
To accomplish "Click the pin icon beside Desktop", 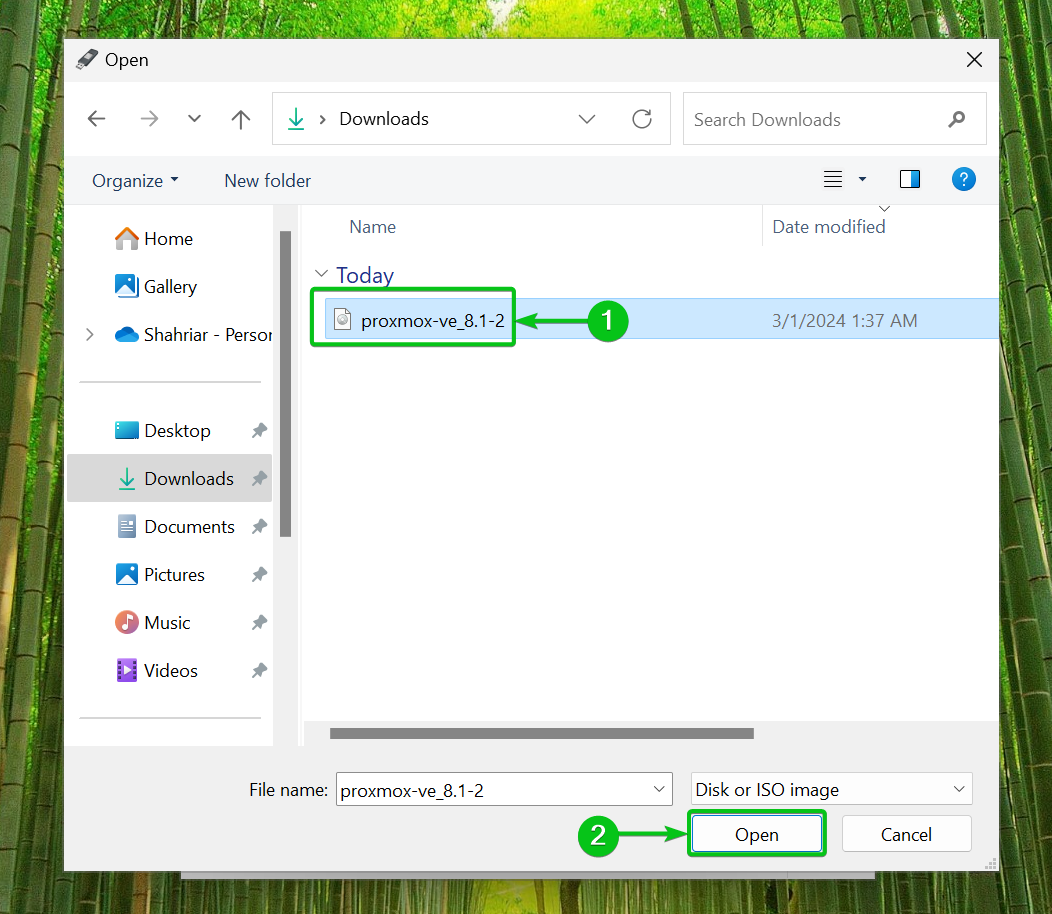I will pyautogui.click(x=259, y=430).
